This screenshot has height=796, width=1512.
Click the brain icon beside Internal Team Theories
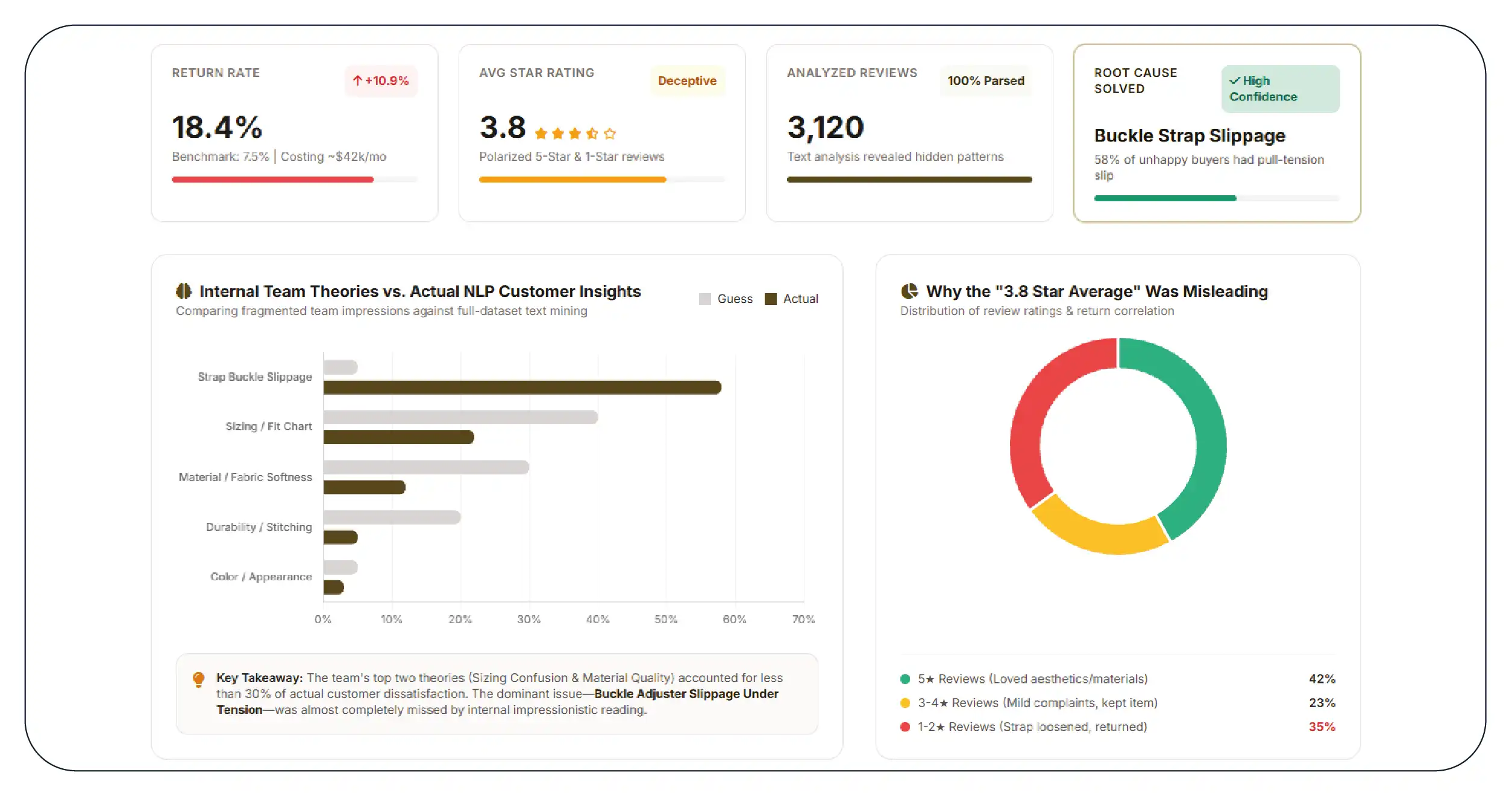pyautogui.click(x=183, y=291)
